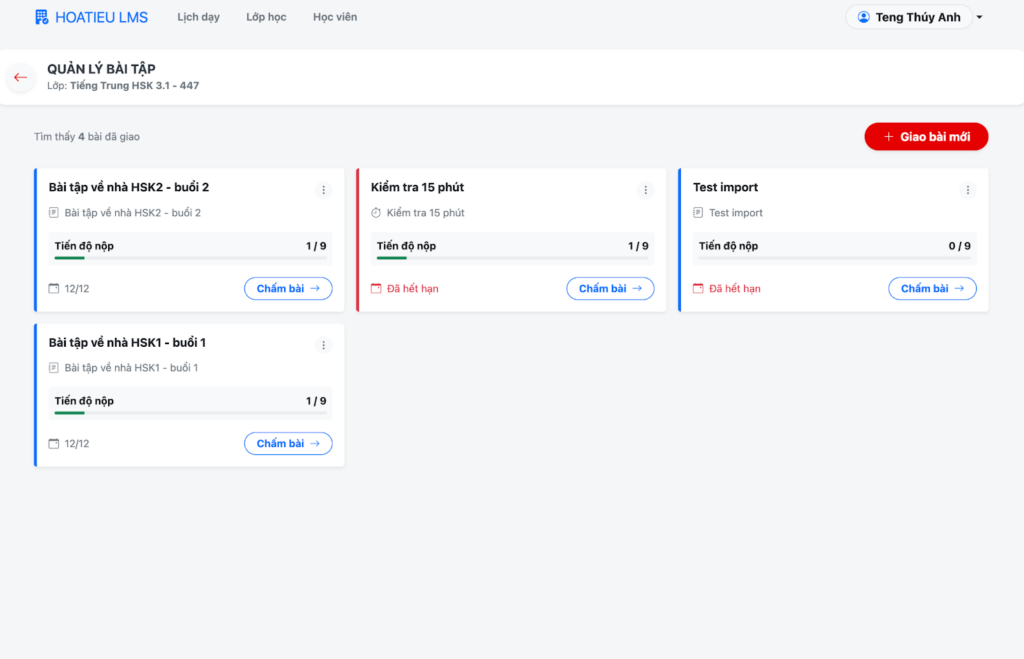
Task: Click the Giao bài mới button
Action: tap(926, 137)
